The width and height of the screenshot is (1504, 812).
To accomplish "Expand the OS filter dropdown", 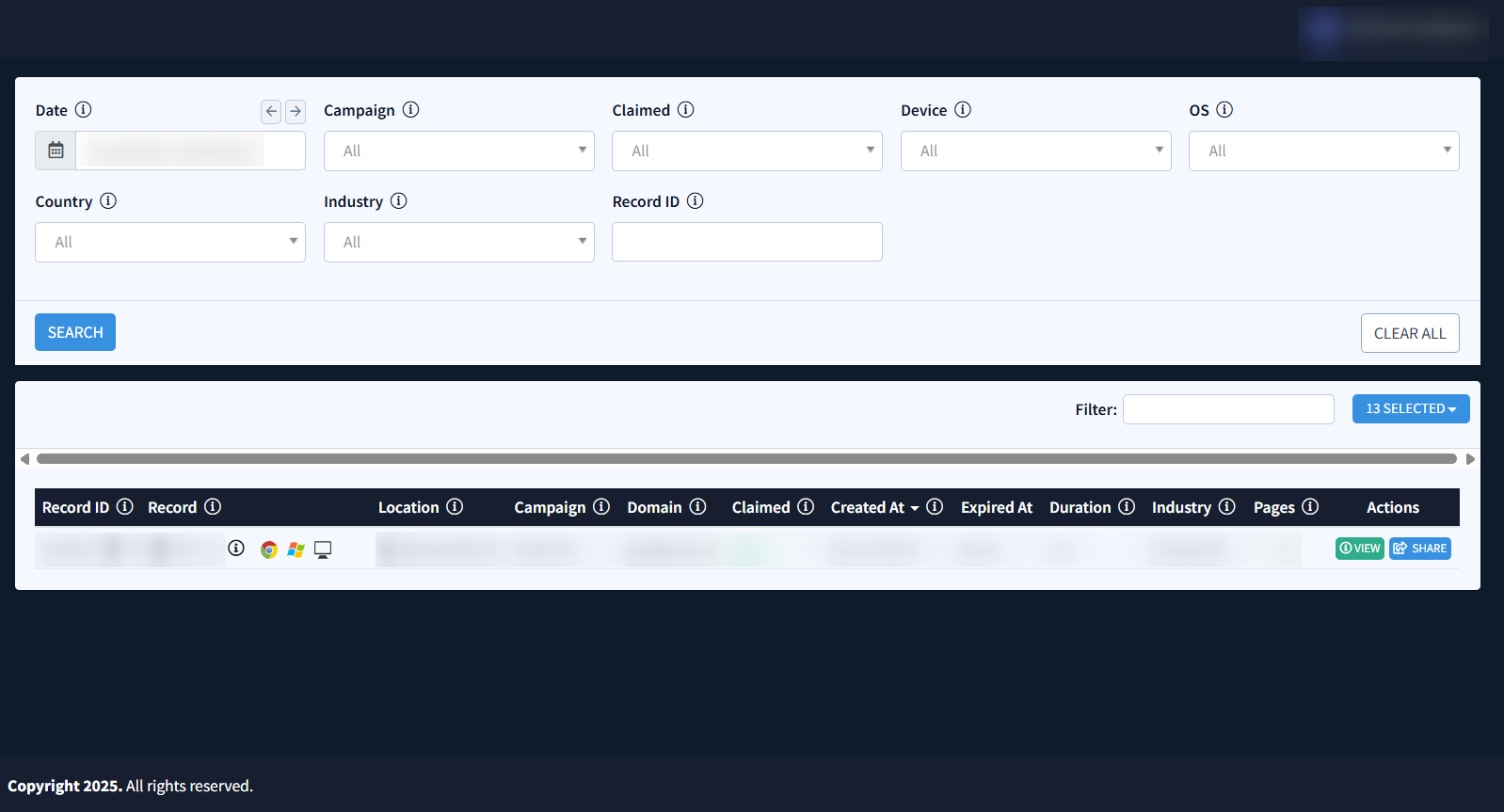I will coord(1323,151).
